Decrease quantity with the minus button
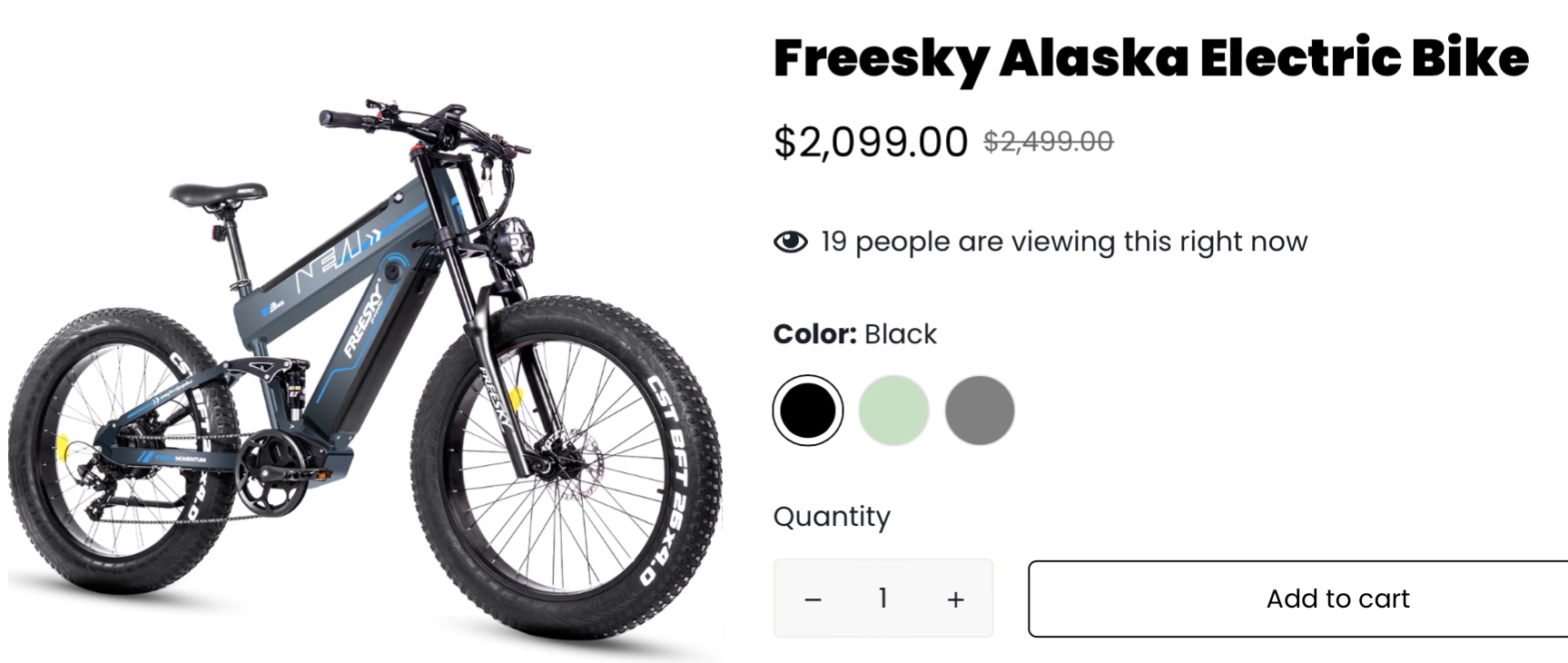1568x663 pixels. 813,599
